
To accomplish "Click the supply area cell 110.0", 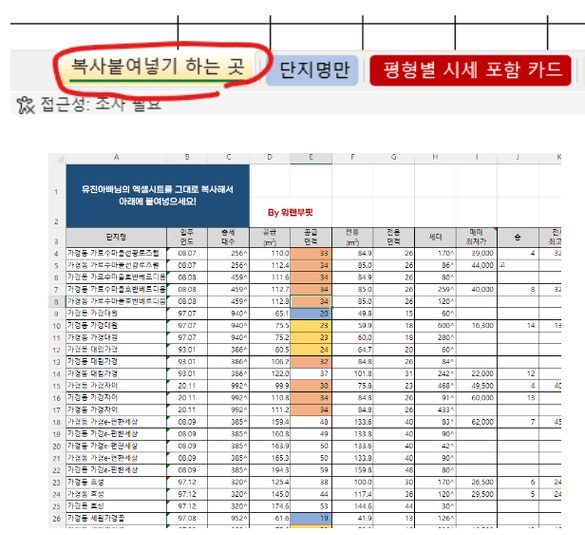I will [x=270, y=253].
